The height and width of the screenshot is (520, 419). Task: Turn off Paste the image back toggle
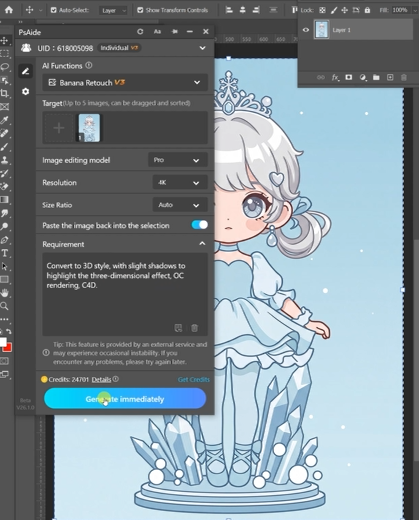coord(199,225)
